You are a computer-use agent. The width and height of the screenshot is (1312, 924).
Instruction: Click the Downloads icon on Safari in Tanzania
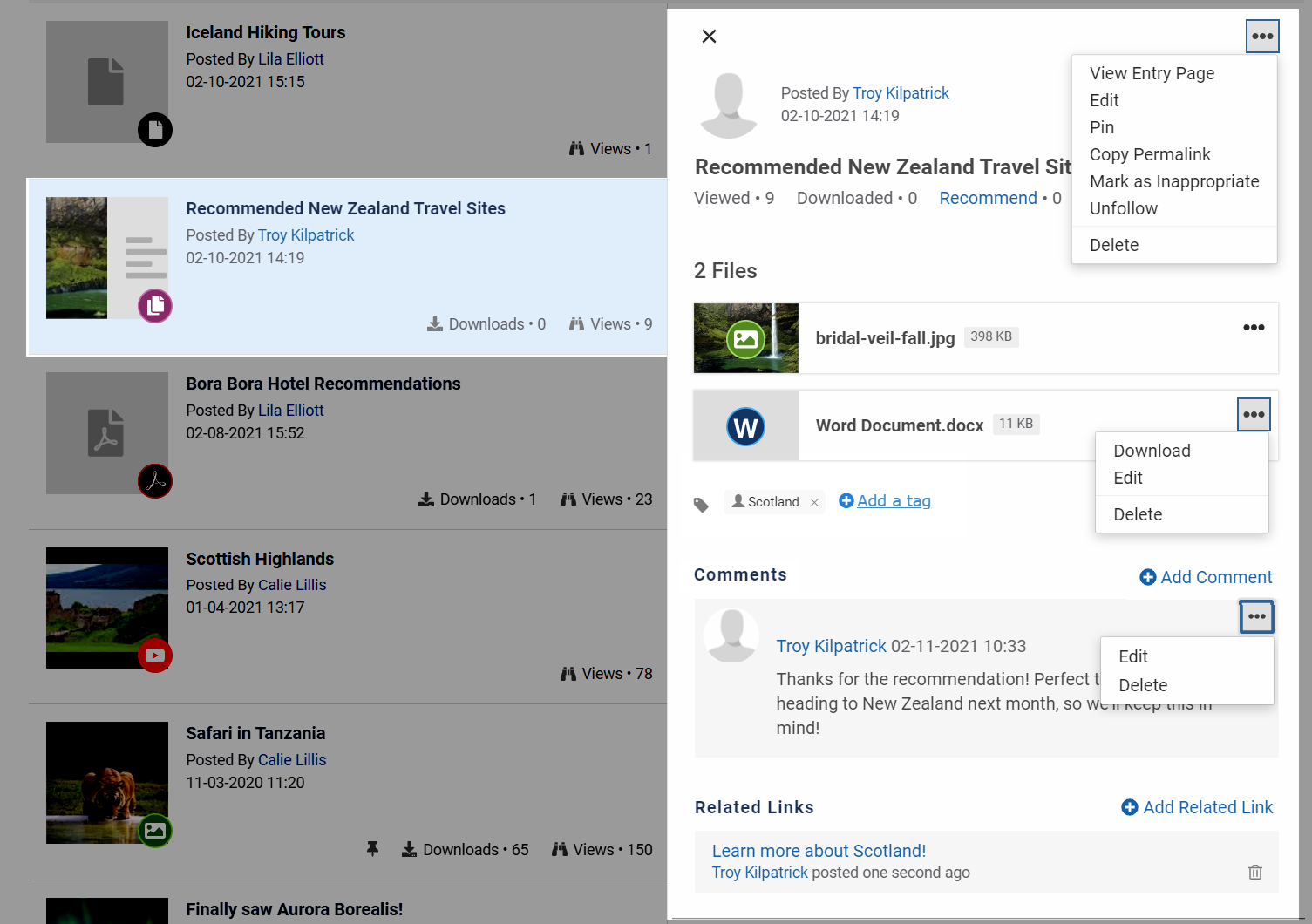tap(409, 850)
